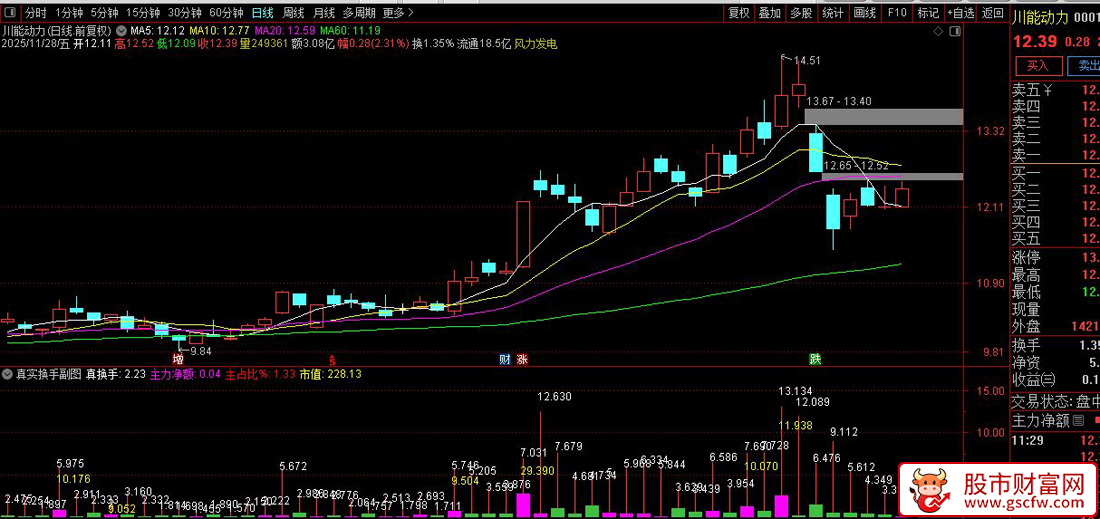Select the 1分钟 period tab
This screenshot has width=1100, height=519.
click(x=69, y=13)
